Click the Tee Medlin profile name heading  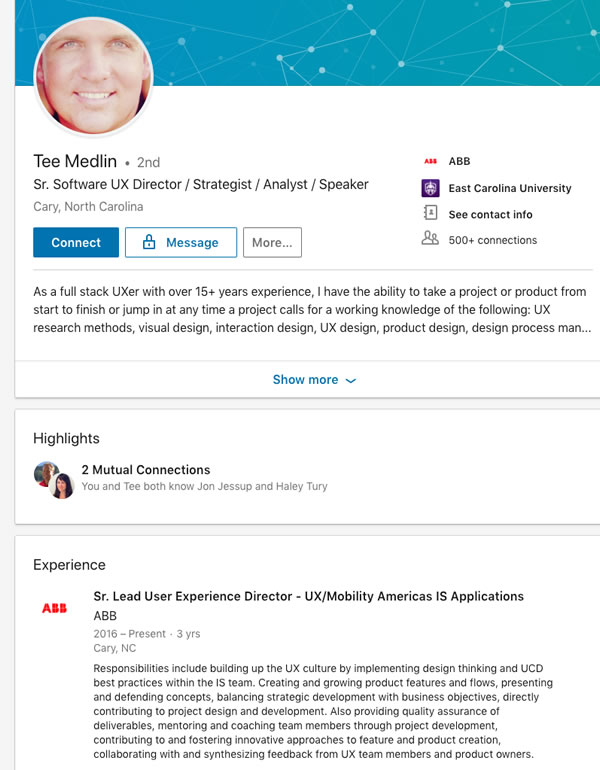click(75, 161)
